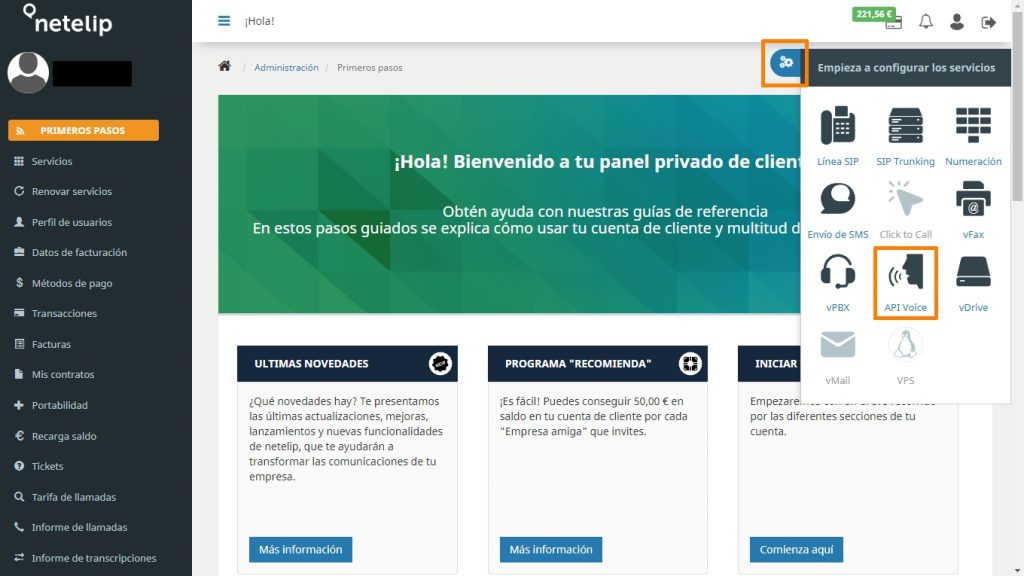
Task: Open the user account icon
Action: click(956, 20)
